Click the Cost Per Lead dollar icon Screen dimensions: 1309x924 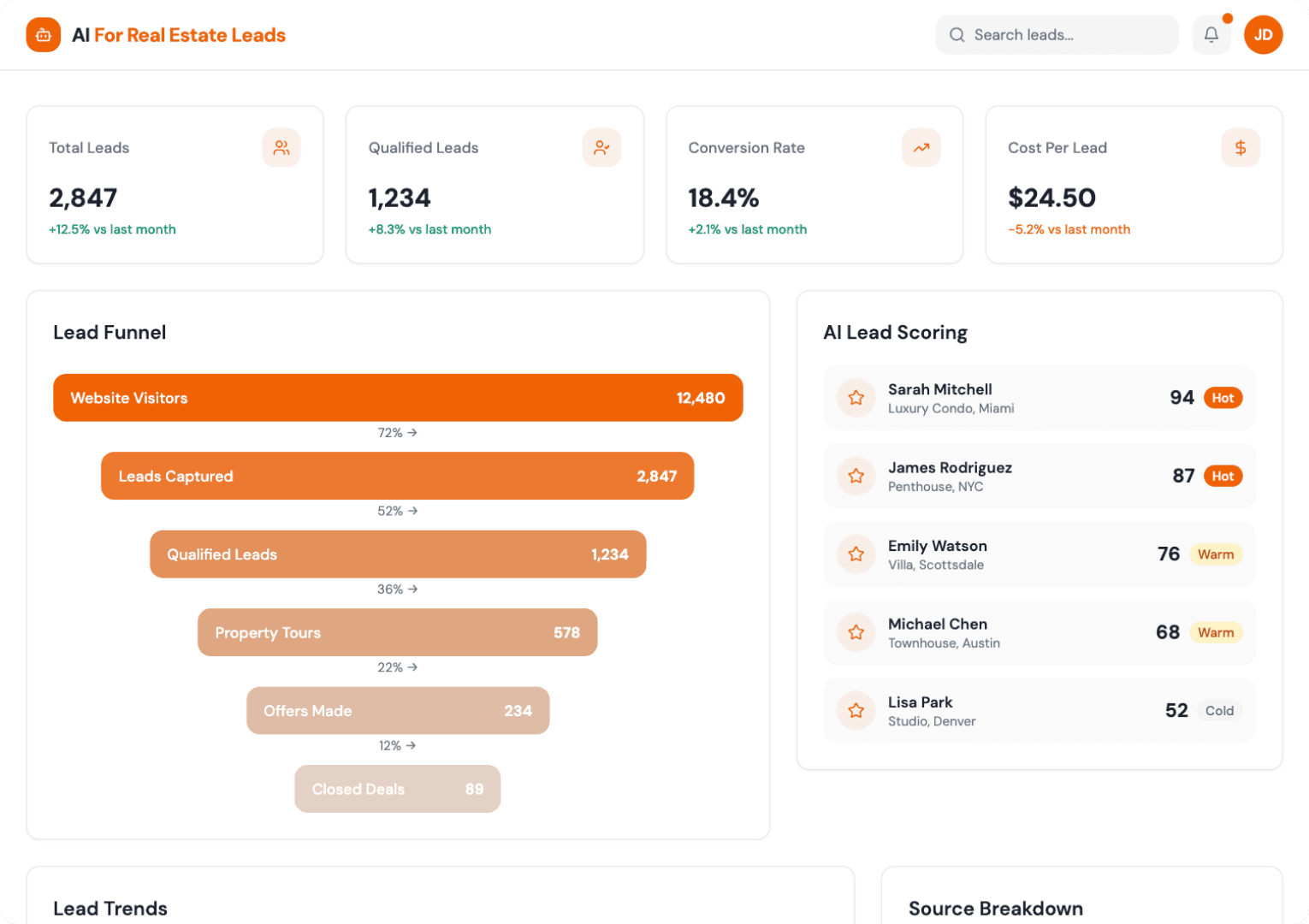pos(1240,148)
